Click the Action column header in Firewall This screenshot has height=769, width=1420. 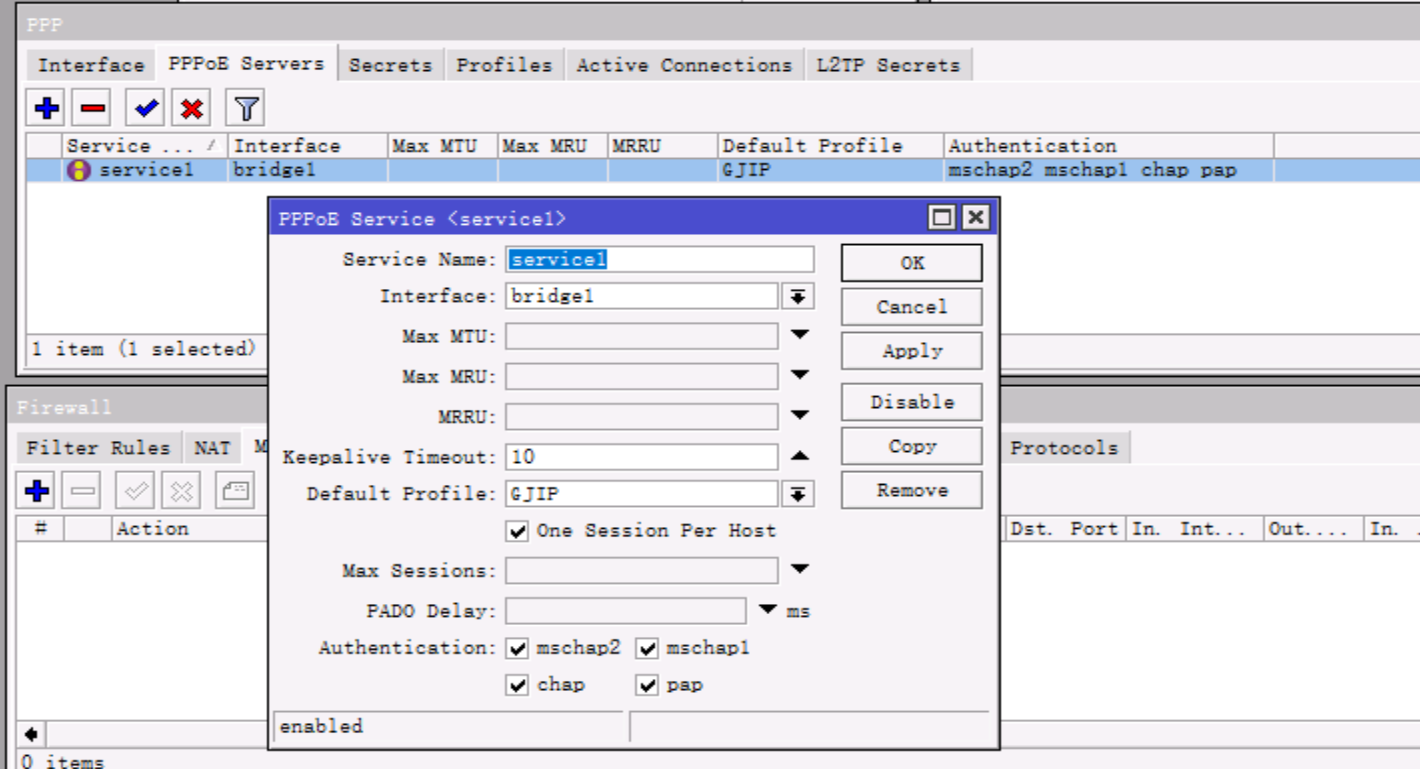click(x=190, y=529)
